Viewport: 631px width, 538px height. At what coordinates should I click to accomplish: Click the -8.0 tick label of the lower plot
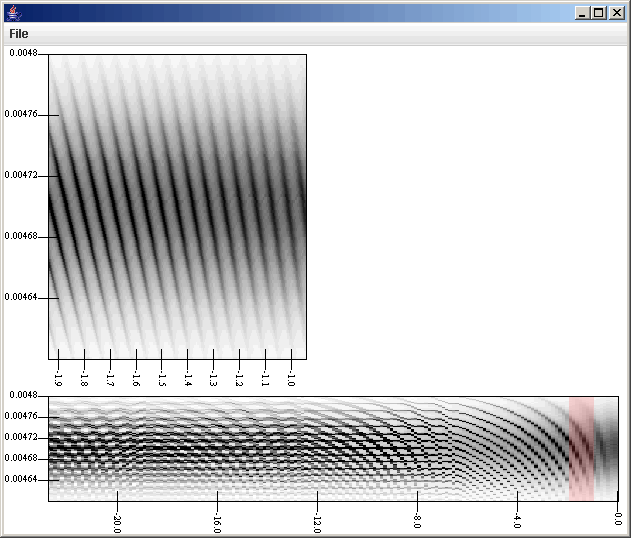[x=417, y=520]
